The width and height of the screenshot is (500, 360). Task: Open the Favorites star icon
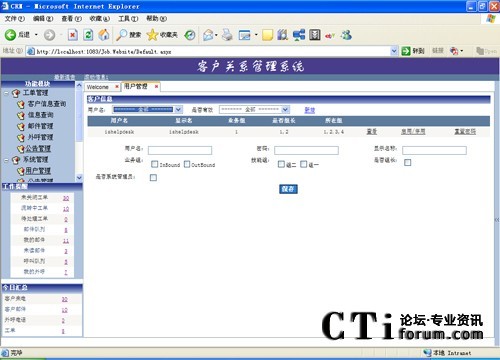tap(152, 35)
